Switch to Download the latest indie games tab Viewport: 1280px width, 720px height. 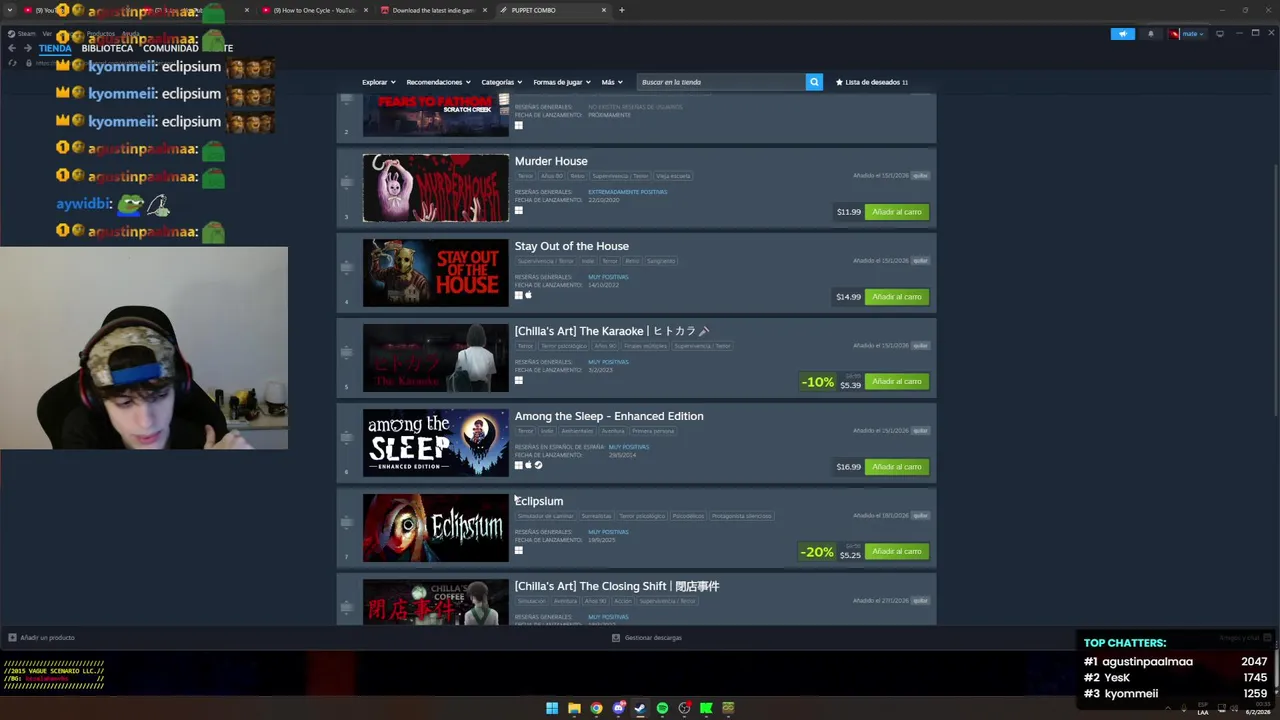432,10
